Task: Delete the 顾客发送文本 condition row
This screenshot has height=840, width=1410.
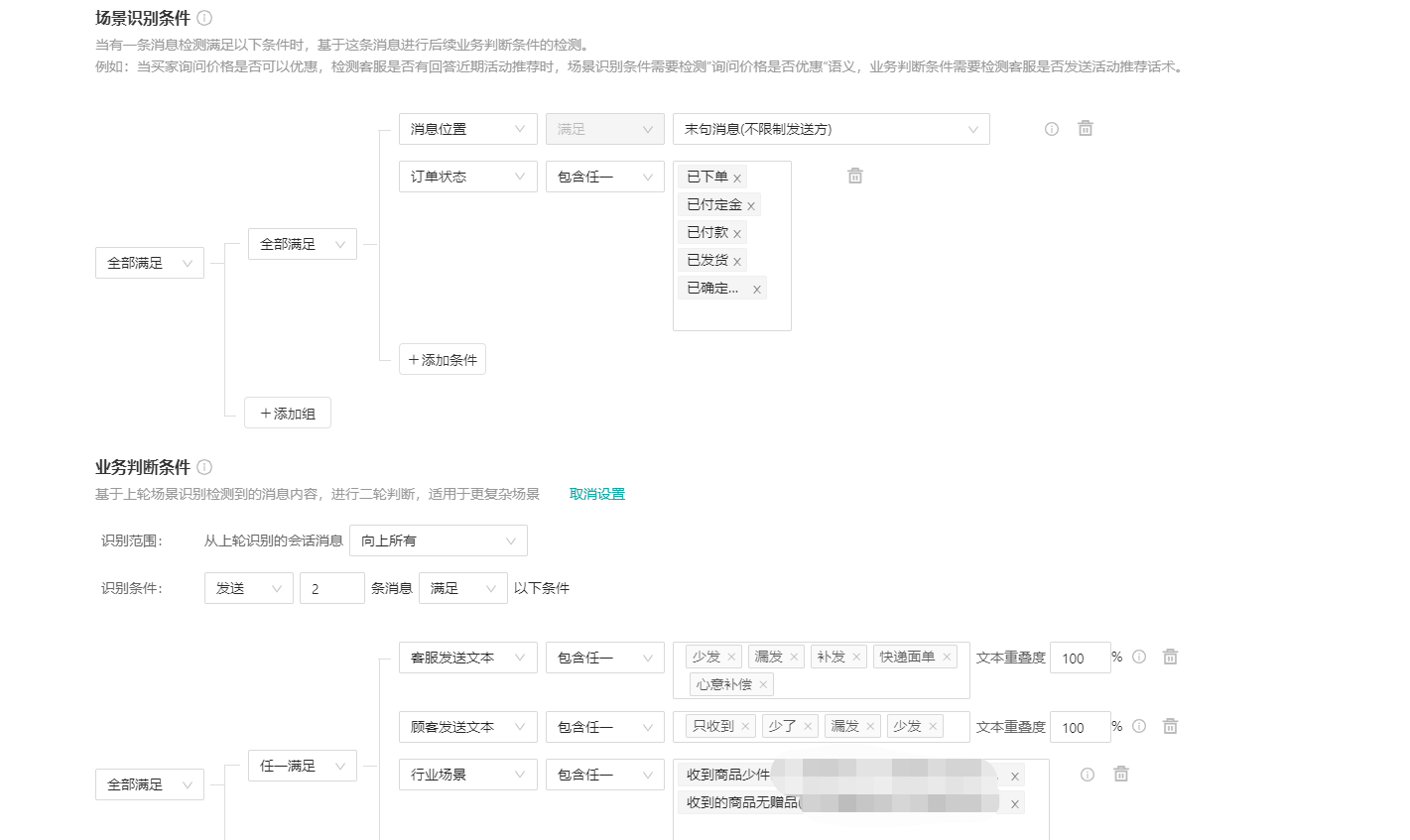Action: (x=1171, y=726)
